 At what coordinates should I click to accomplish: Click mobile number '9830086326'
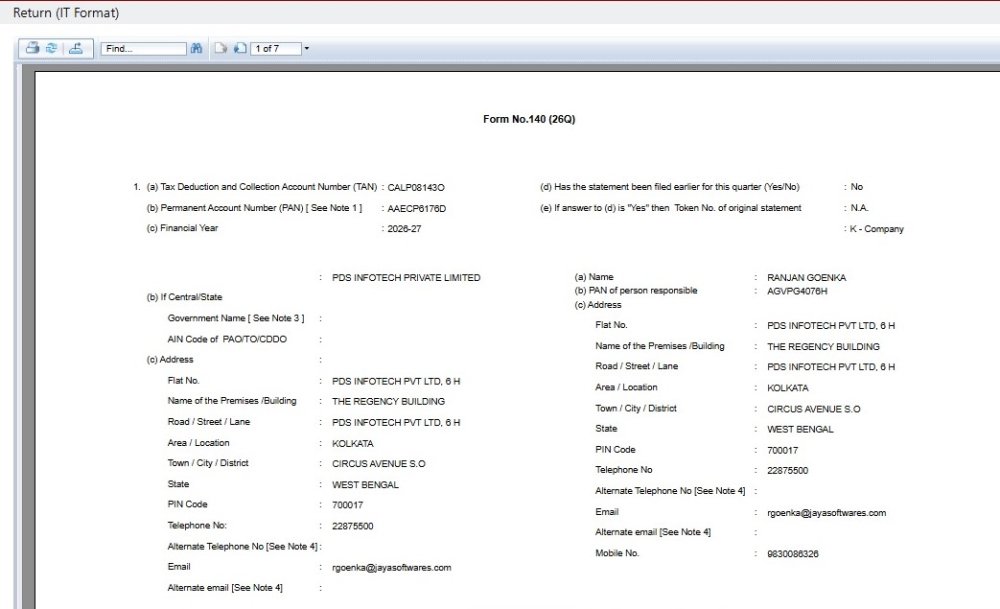(792, 554)
